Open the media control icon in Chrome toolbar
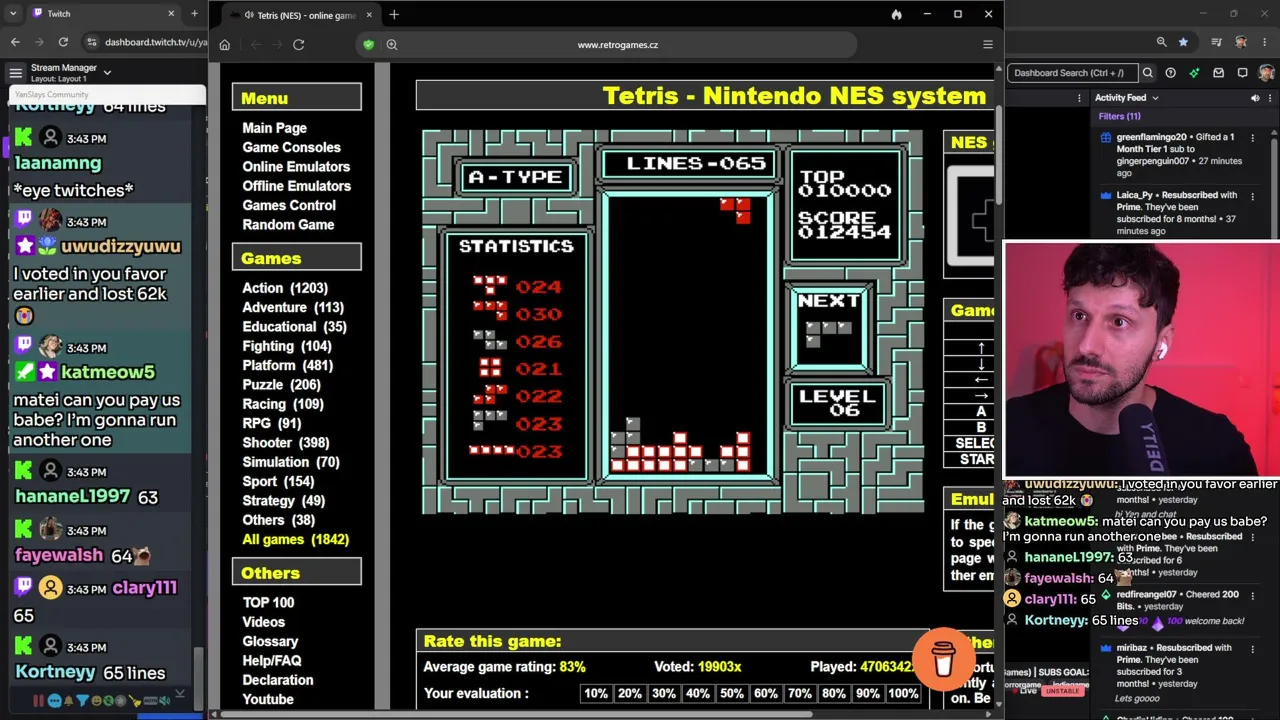The width and height of the screenshot is (1280, 720). coord(1216,42)
